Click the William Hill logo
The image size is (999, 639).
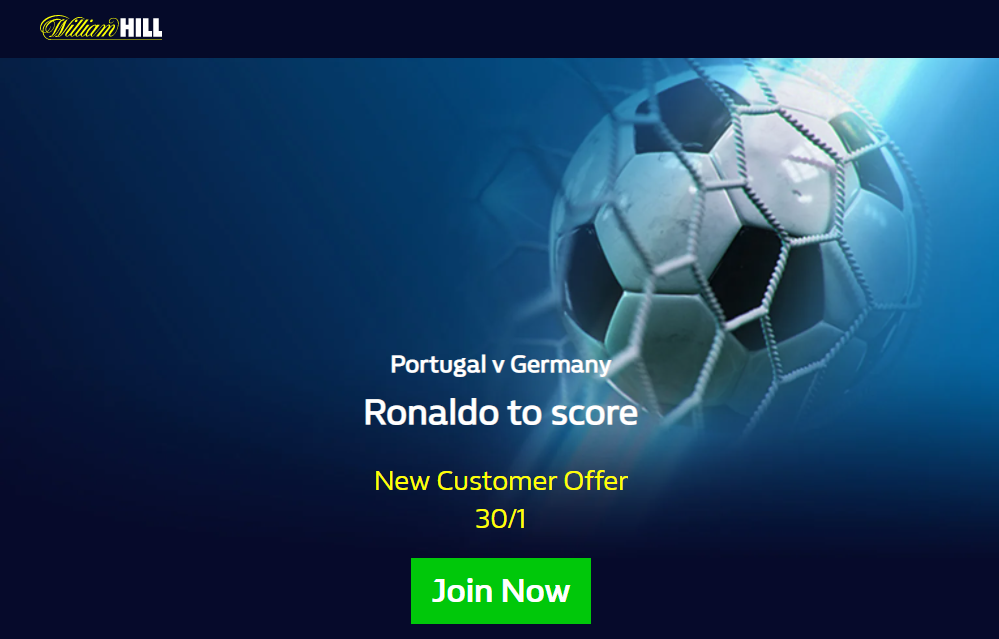[101, 27]
